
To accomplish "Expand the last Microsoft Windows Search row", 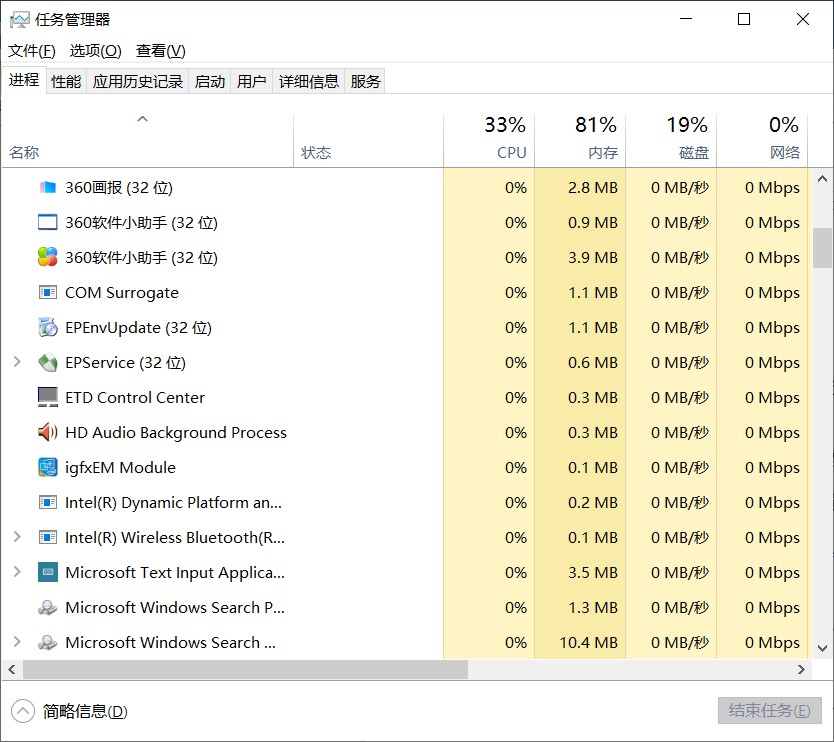I will [17, 642].
